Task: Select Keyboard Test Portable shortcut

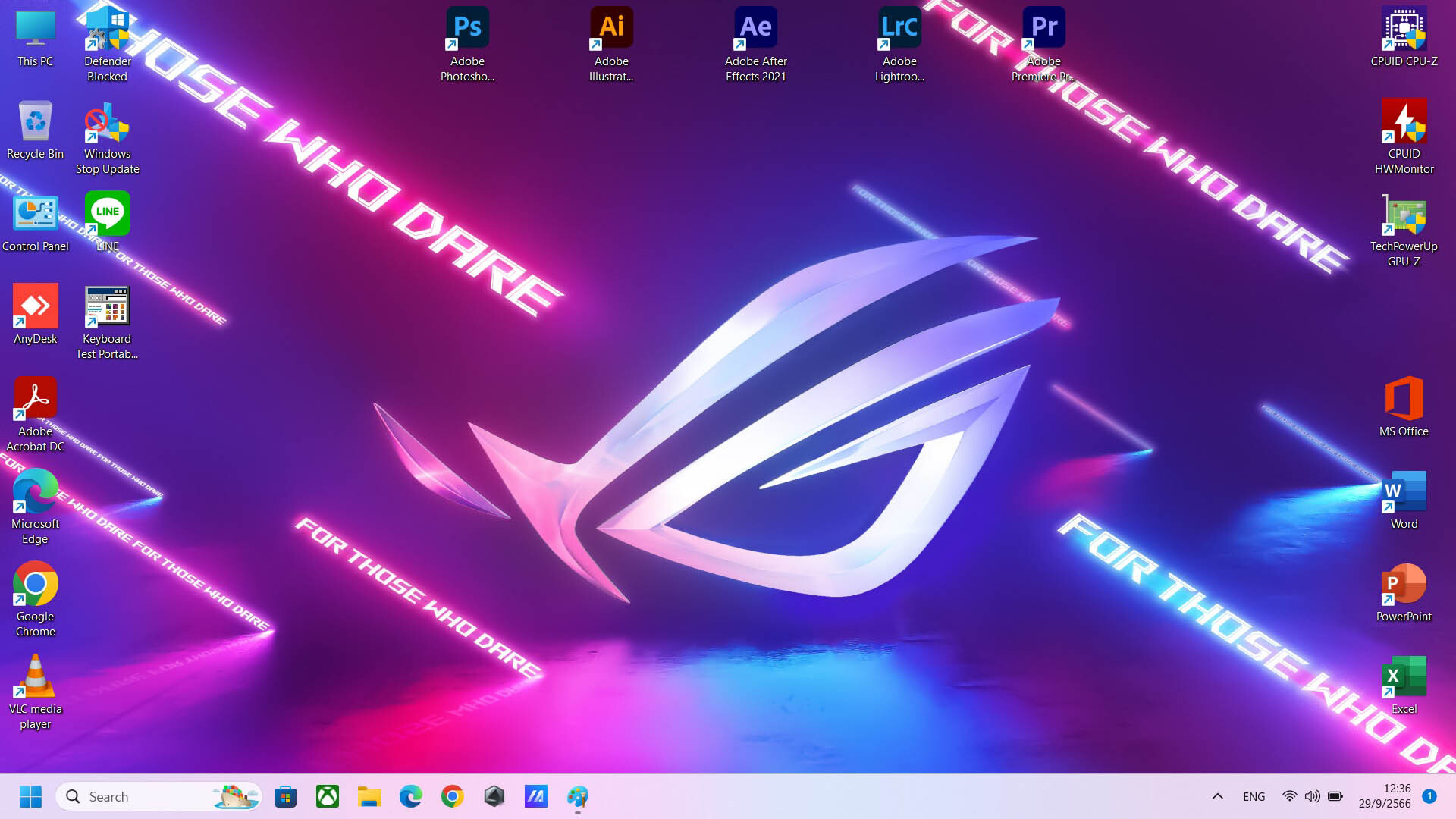Action: (107, 322)
